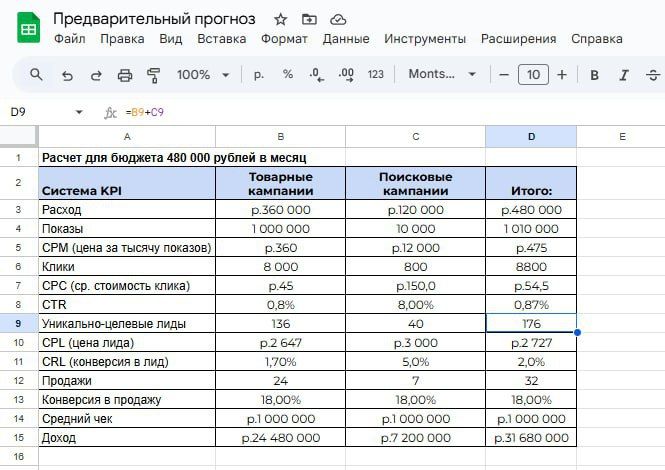Toggle italic formatting
The height and width of the screenshot is (470, 665).
(x=623, y=75)
